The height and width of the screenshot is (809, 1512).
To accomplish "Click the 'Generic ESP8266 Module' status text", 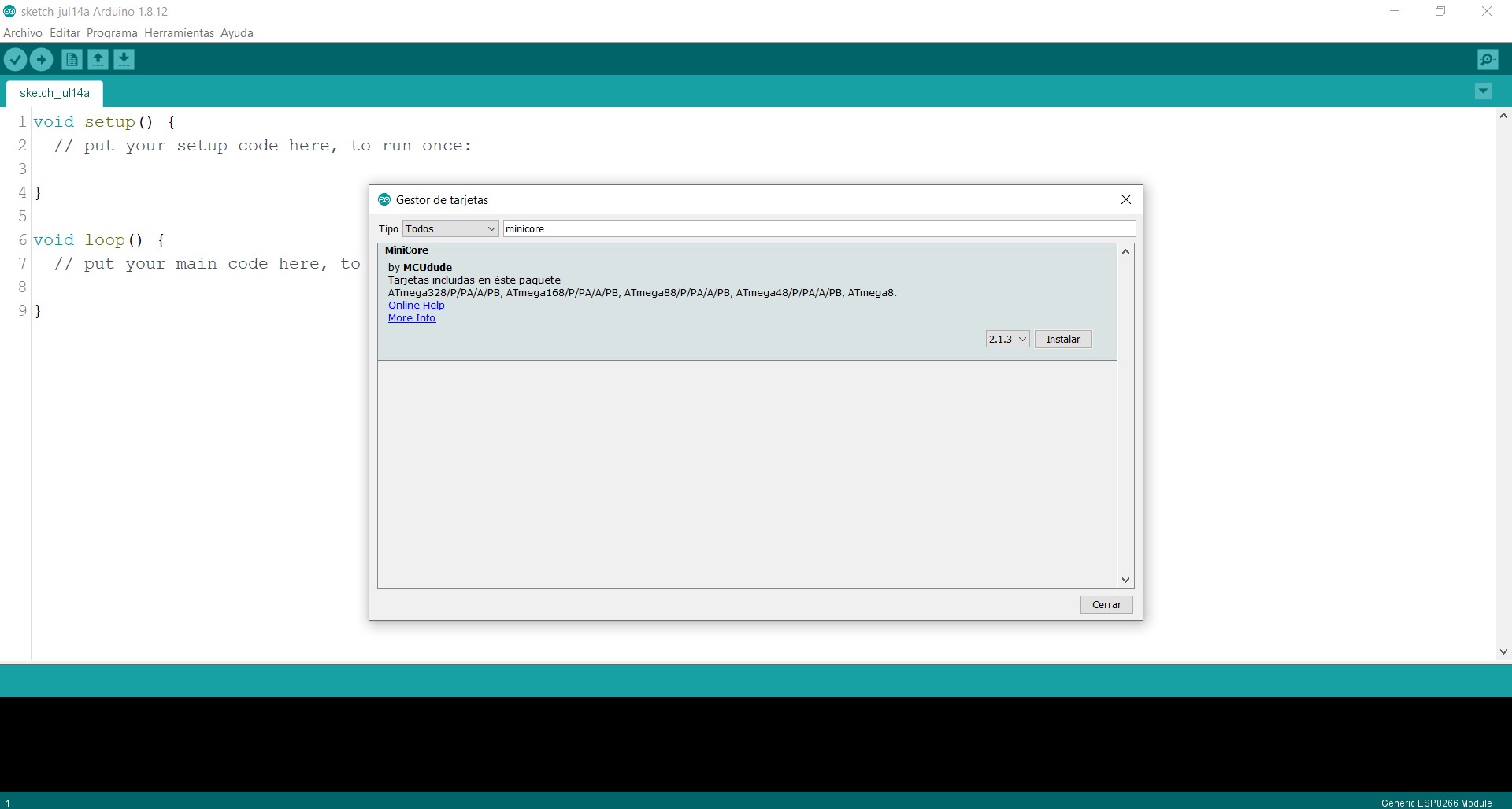I will [x=1436, y=803].
